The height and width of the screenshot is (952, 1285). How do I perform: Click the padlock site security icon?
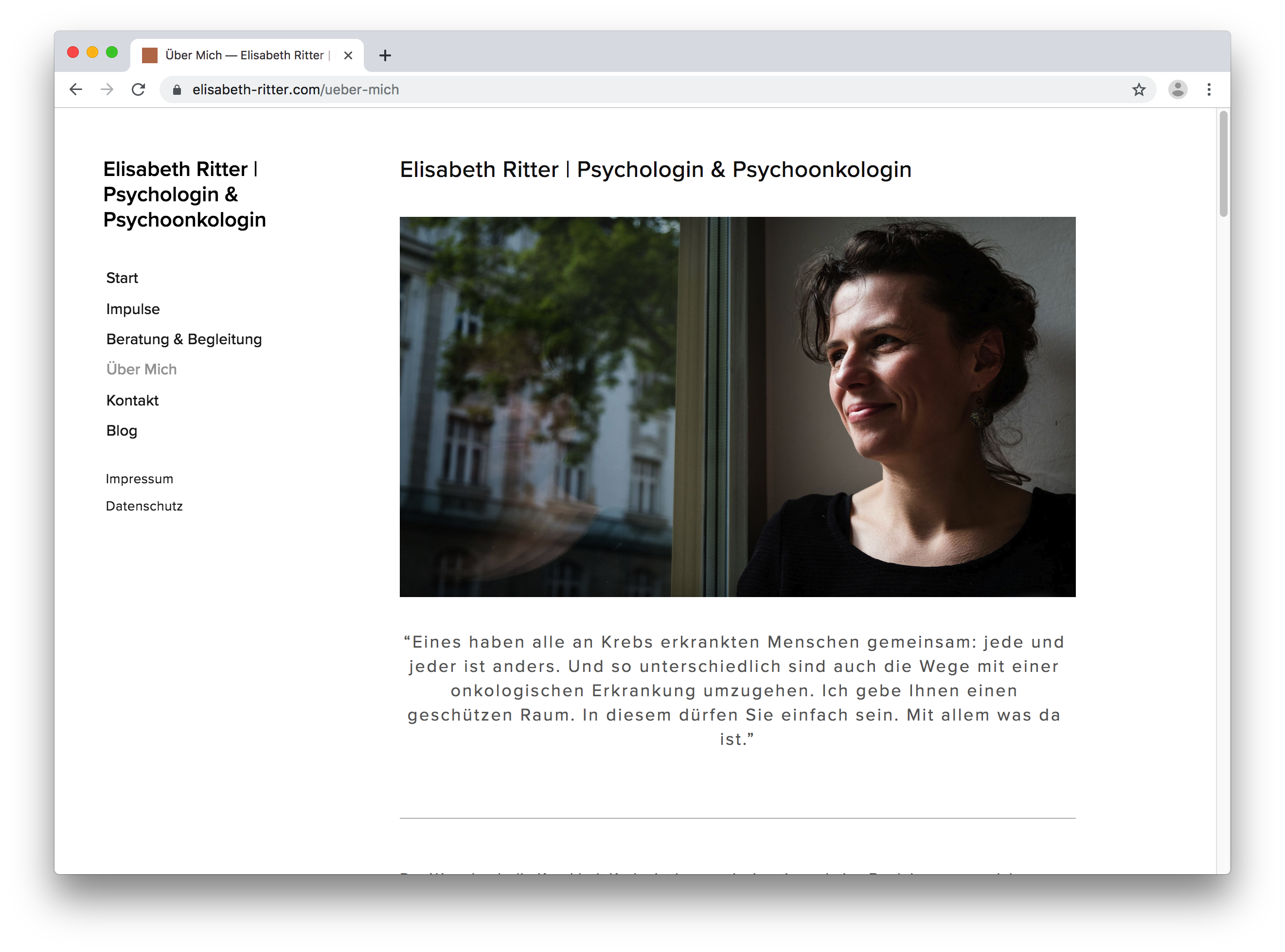pos(177,90)
